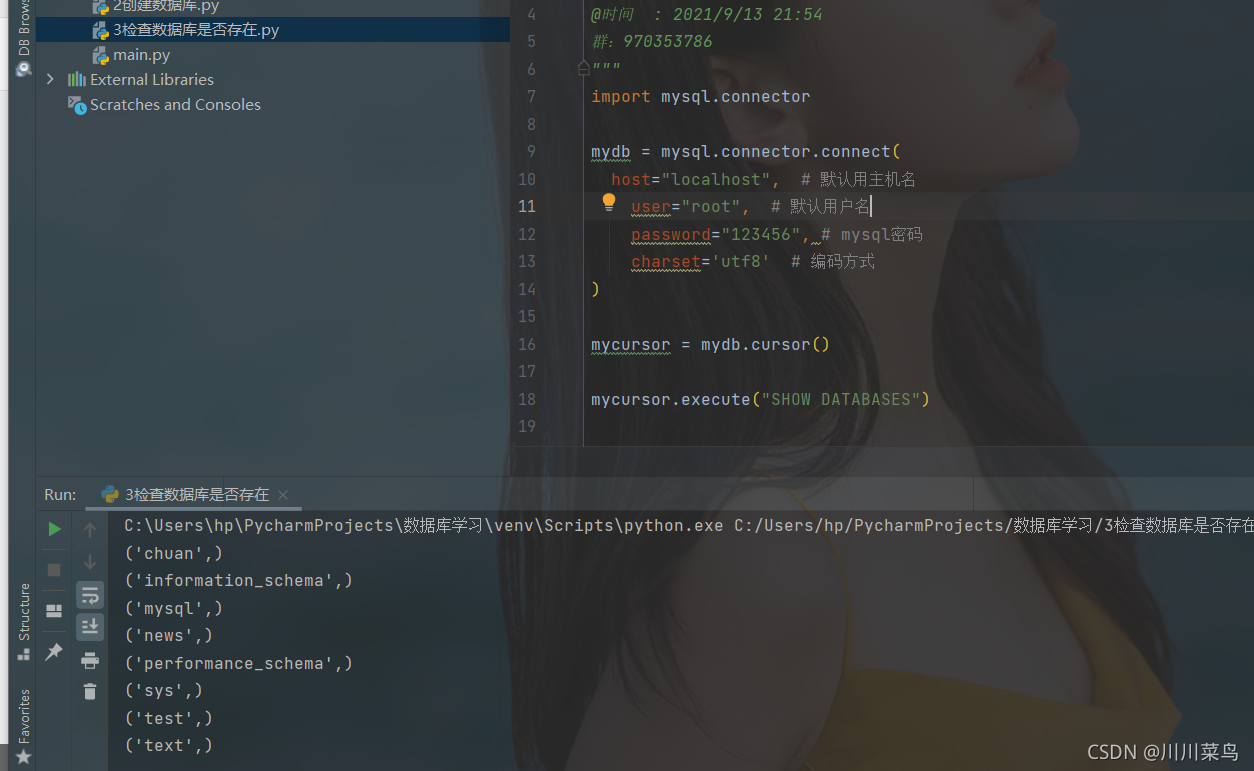Image resolution: width=1254 pixels, height=771 pixels.
Task: Click the External Libraries bar-chart icon
Action: [77, 79]
